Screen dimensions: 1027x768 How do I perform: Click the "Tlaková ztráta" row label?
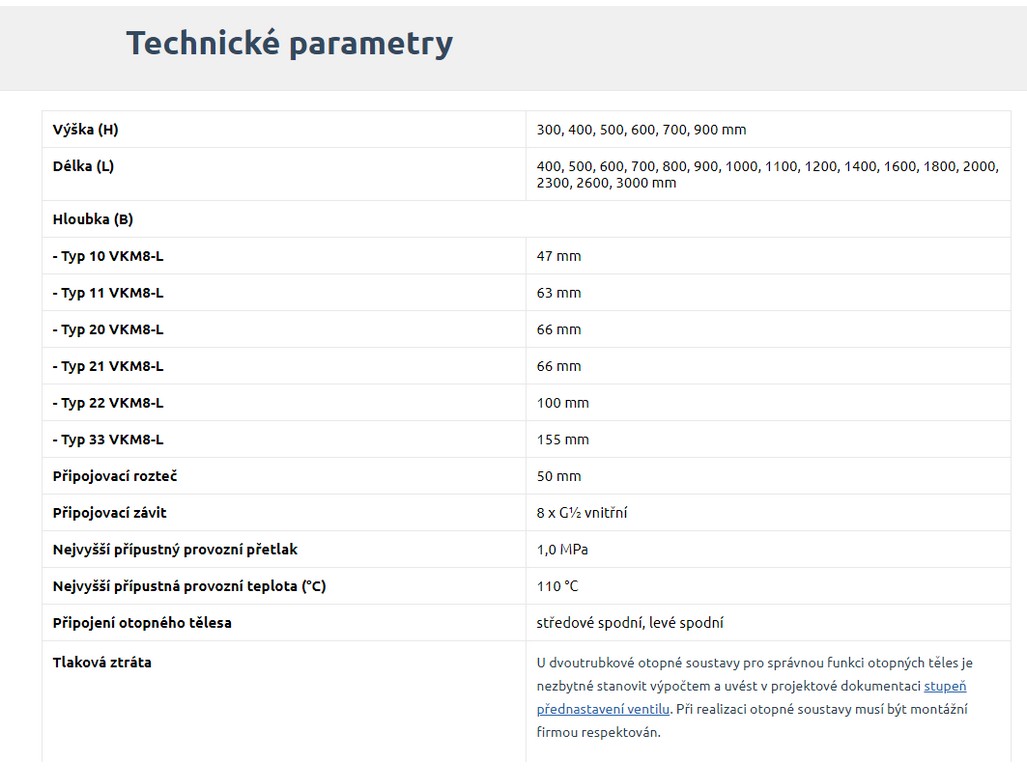click(x=102, y=662)
